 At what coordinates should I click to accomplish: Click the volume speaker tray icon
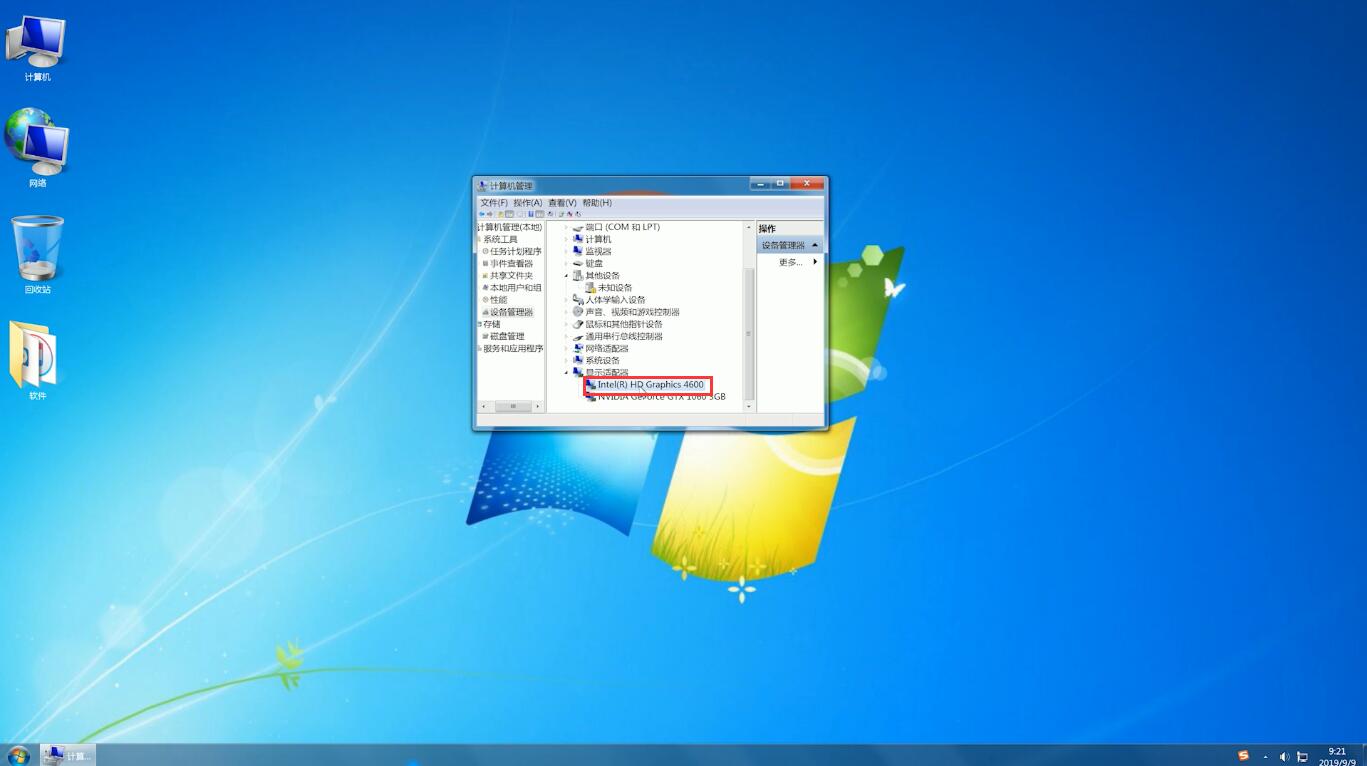point(1284,757)
